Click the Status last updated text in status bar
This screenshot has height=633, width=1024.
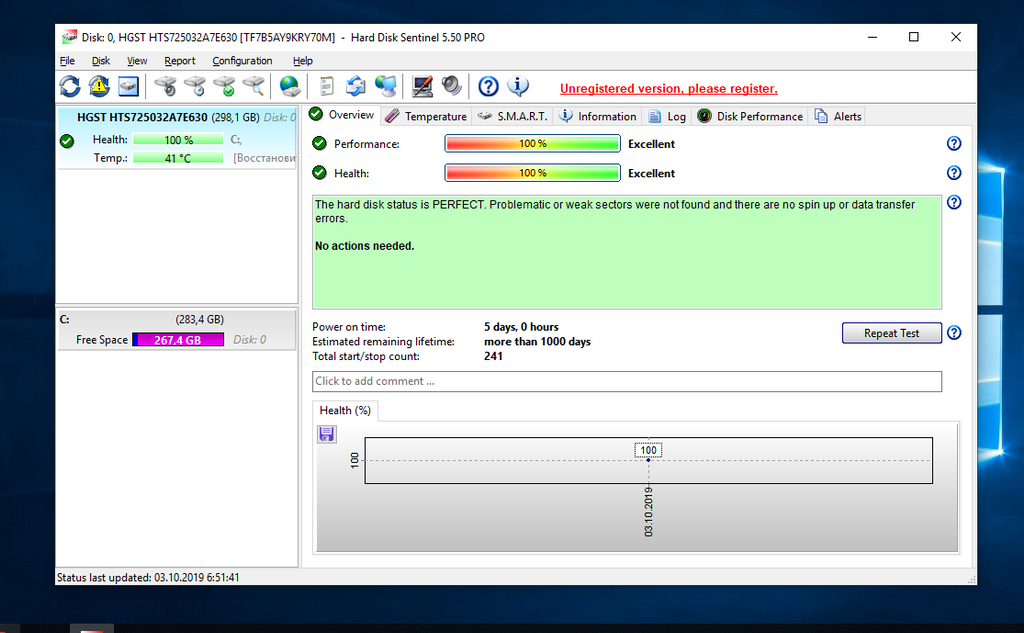(148, 577)
